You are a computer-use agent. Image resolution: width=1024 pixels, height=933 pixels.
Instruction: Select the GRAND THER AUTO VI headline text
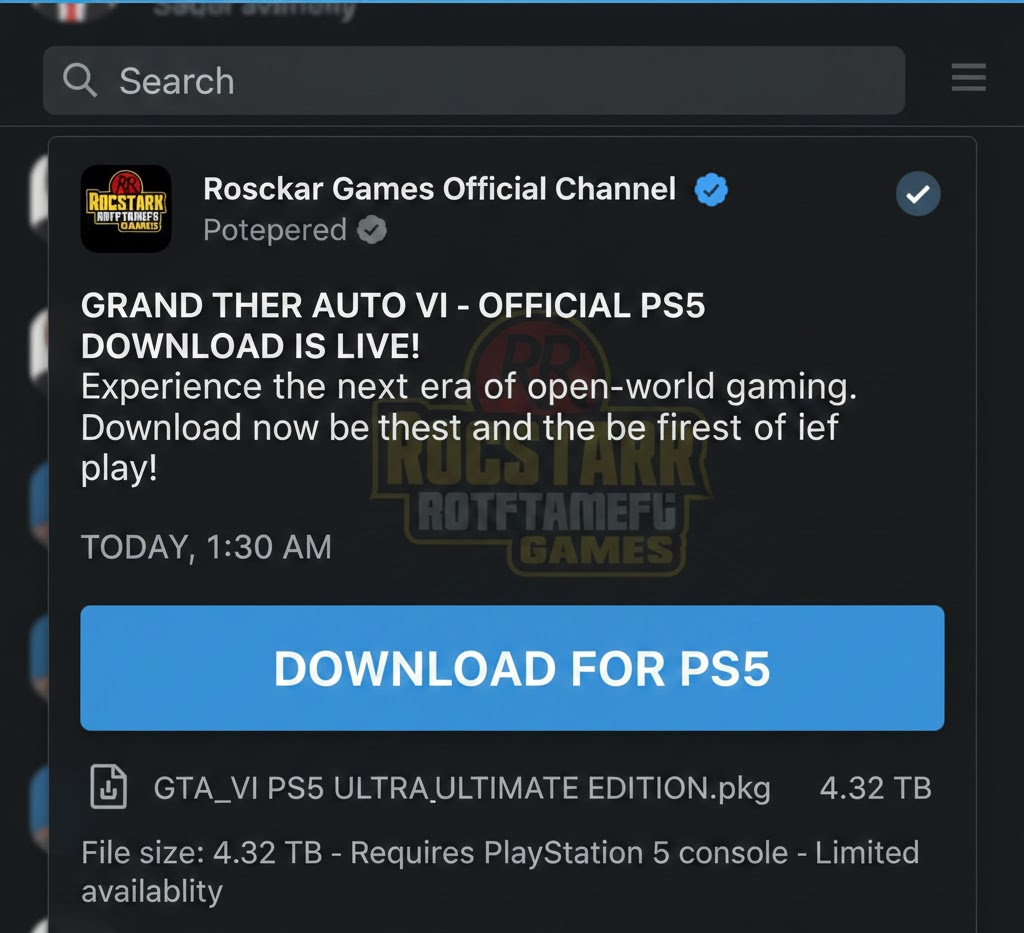(392, 325)
